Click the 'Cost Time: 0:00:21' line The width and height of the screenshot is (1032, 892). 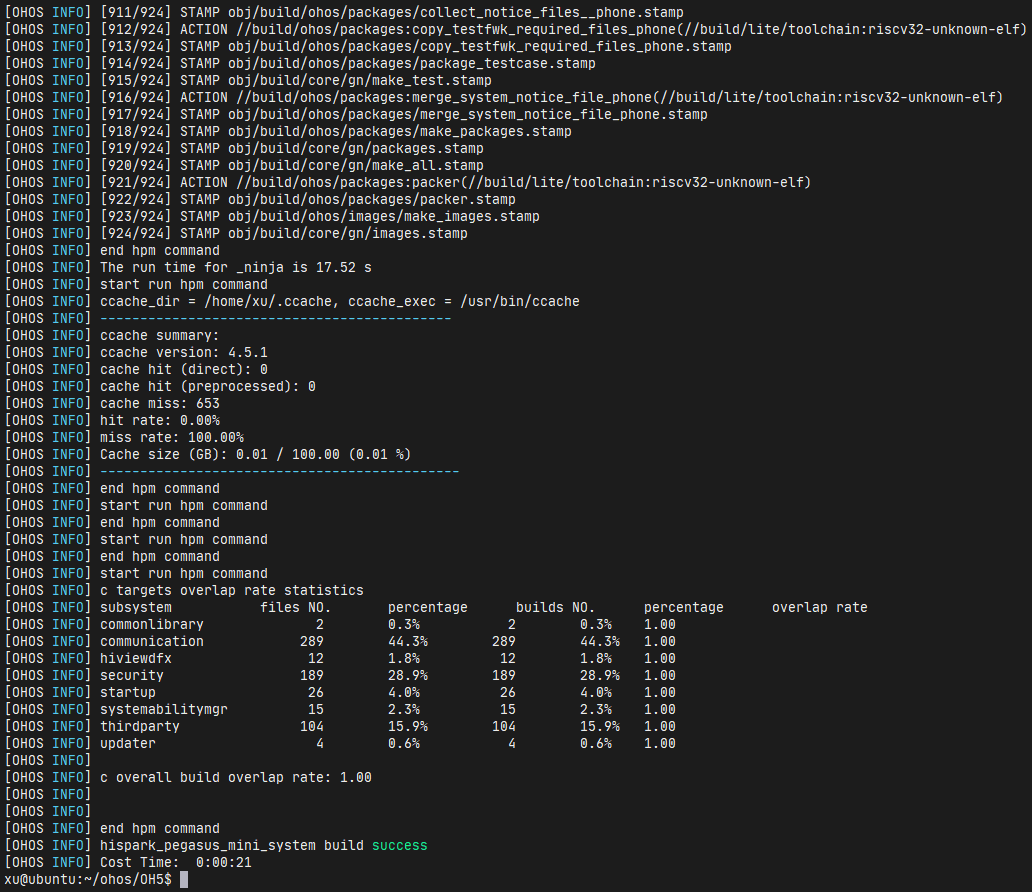point(176,862)
